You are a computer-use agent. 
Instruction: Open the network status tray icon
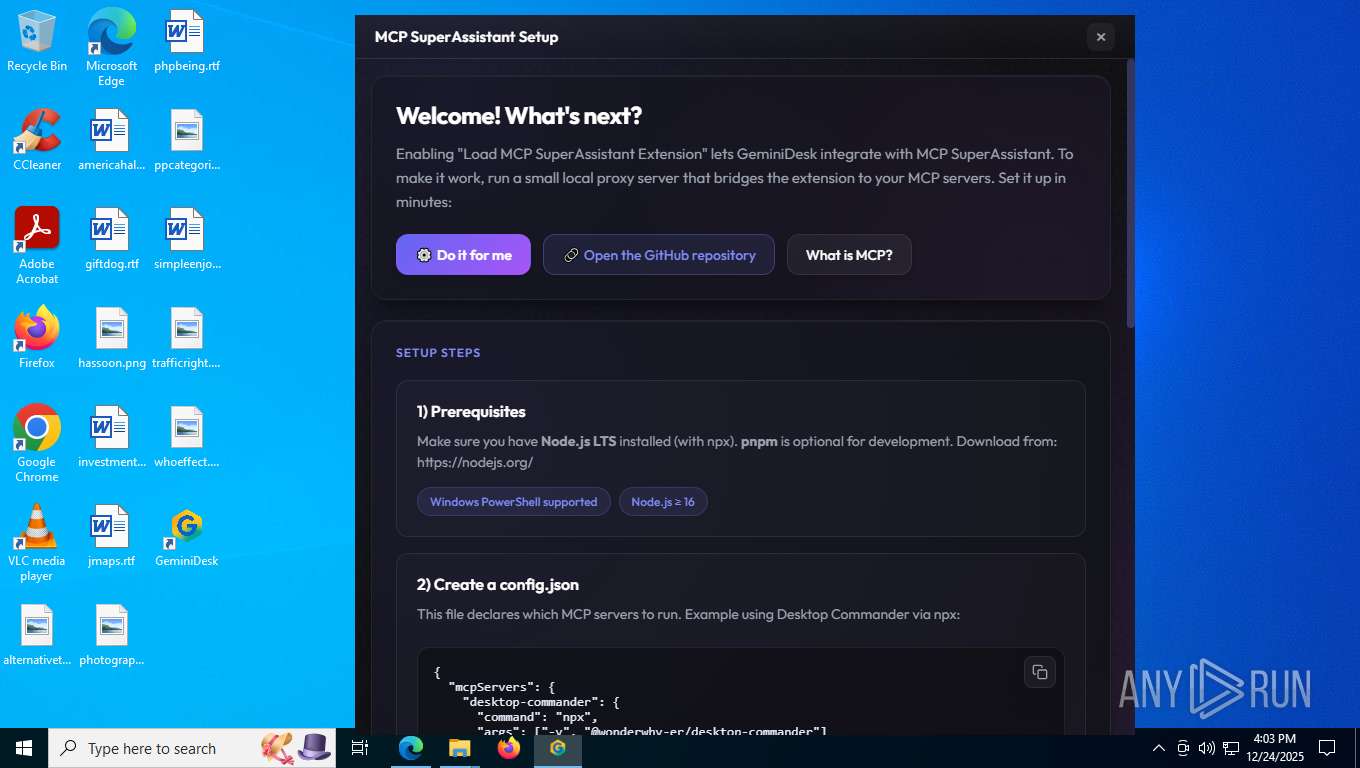1231,748
